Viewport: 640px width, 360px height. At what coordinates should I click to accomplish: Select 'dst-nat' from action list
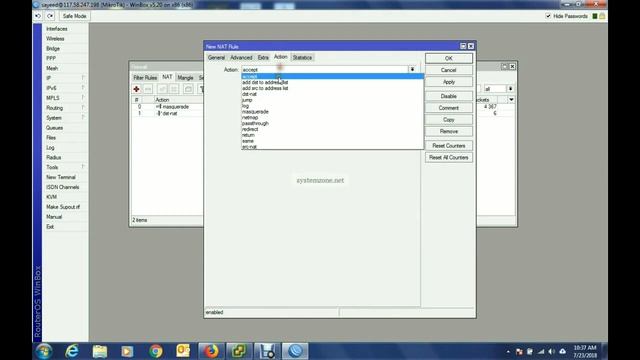[x=249, y=94]
